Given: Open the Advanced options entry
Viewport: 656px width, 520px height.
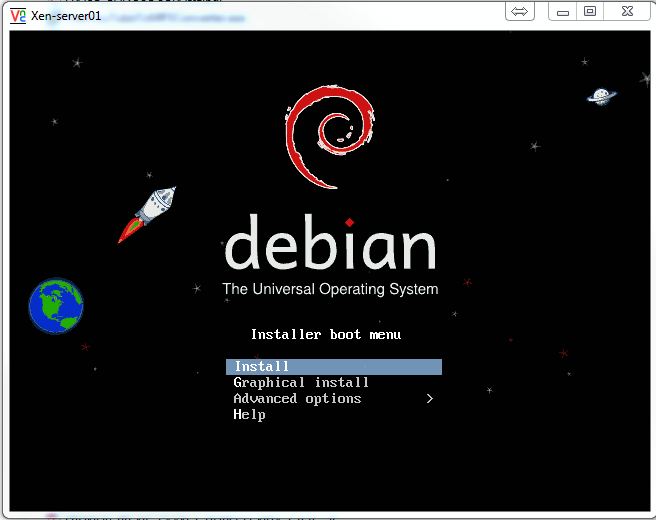Looking at the screenshot, I should click(297, 399).
